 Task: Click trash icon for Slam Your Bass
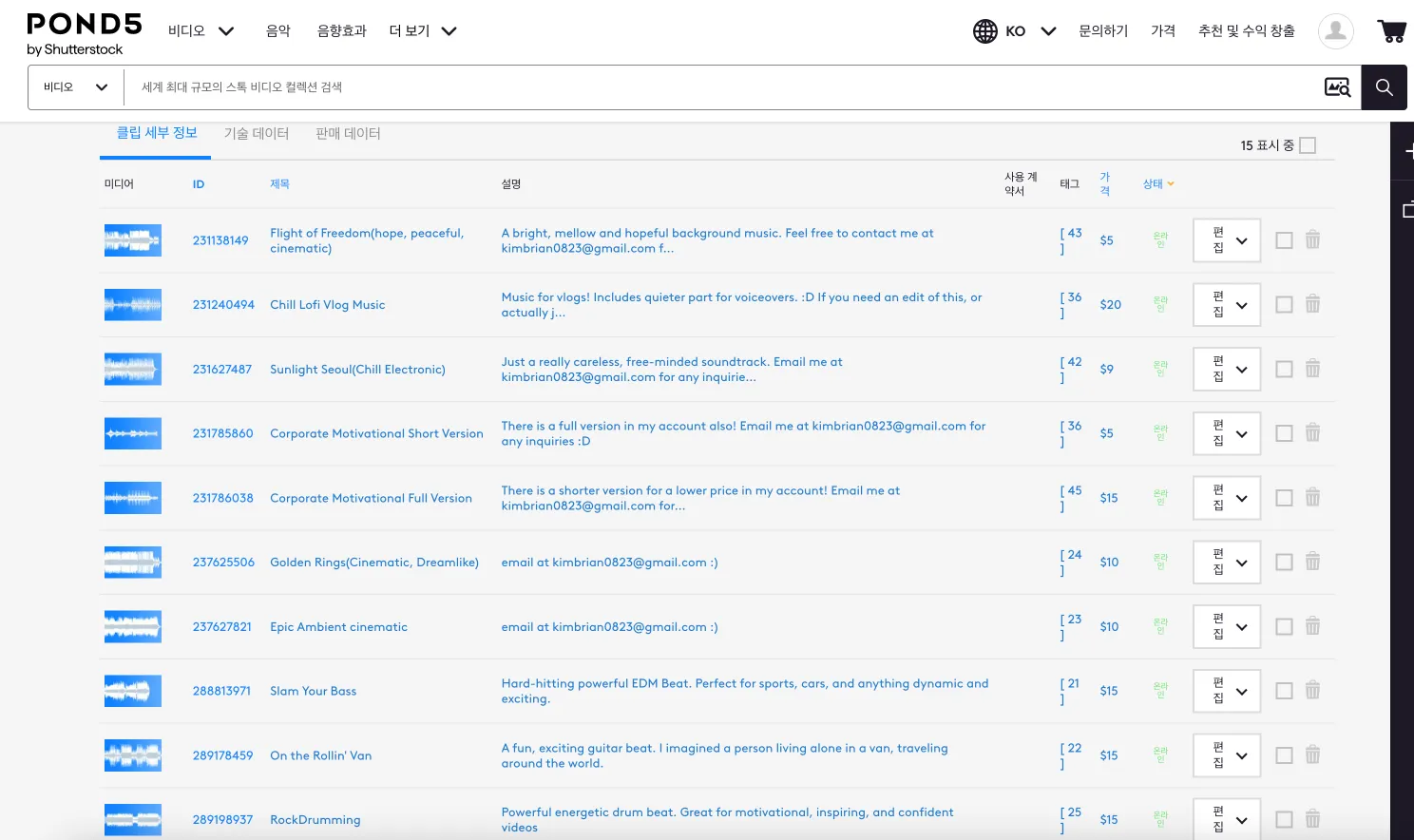1312,691
